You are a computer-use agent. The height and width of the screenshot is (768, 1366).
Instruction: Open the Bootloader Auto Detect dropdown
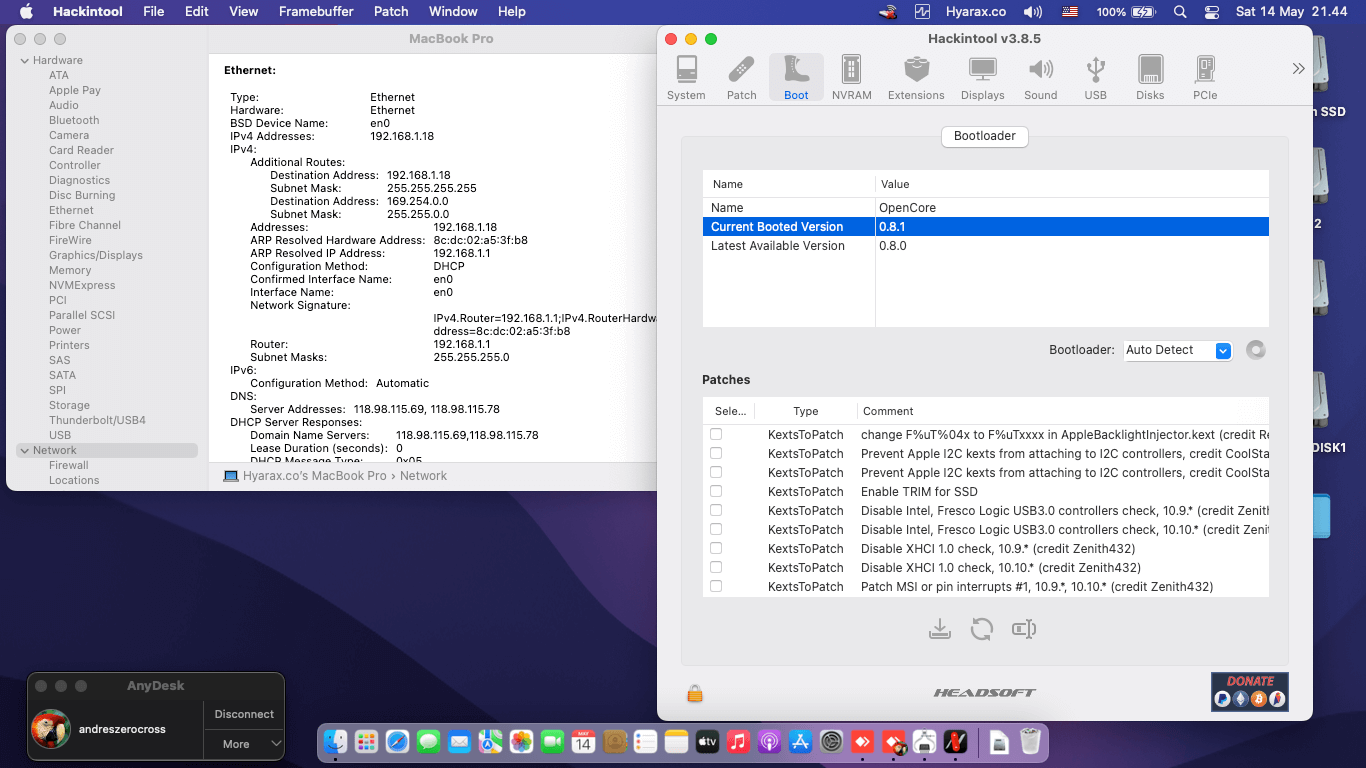tap(1178, 350)
